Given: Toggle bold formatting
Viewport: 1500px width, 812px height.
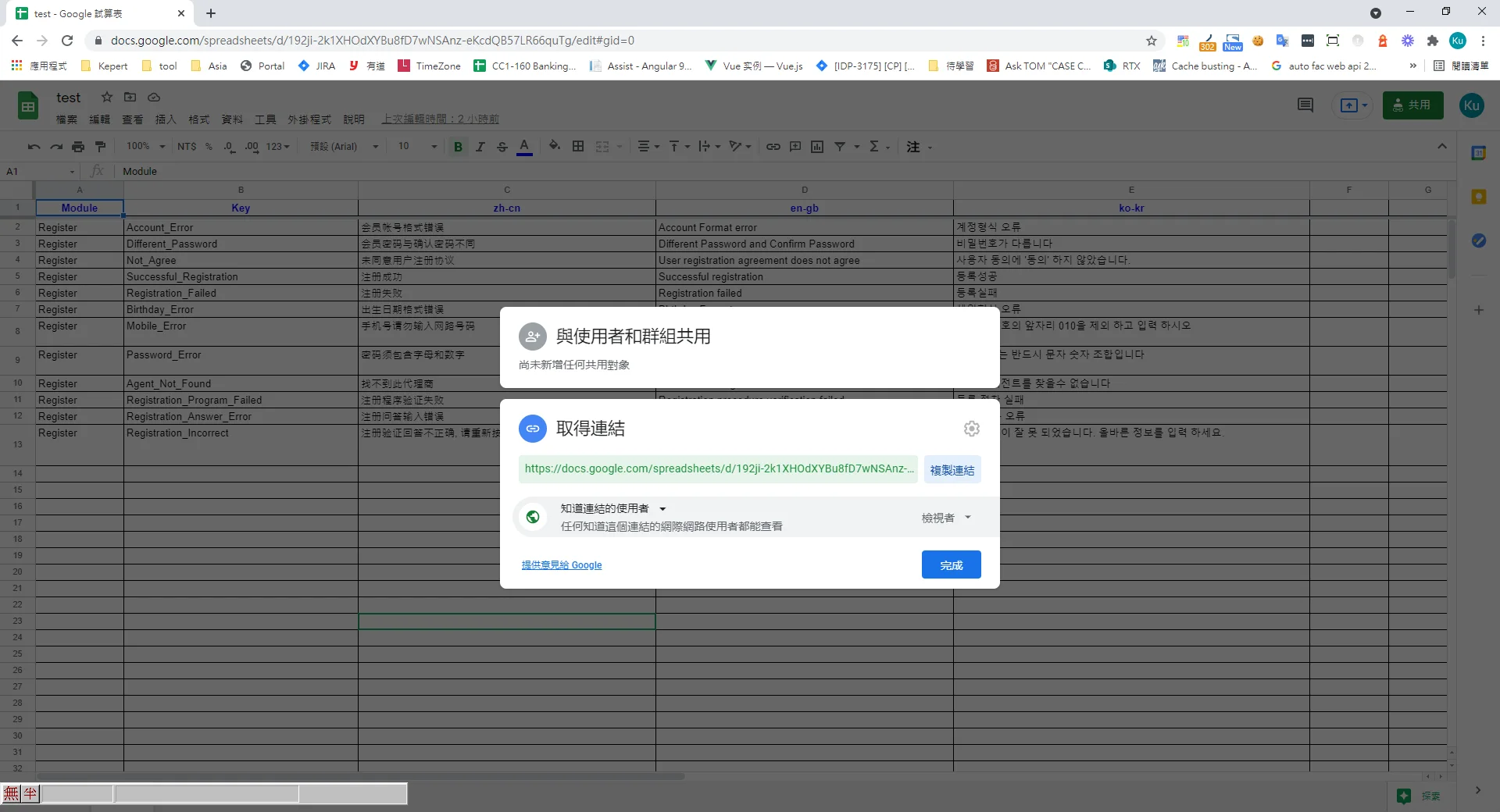Looking at the screenshot, I should click(458, 147).
